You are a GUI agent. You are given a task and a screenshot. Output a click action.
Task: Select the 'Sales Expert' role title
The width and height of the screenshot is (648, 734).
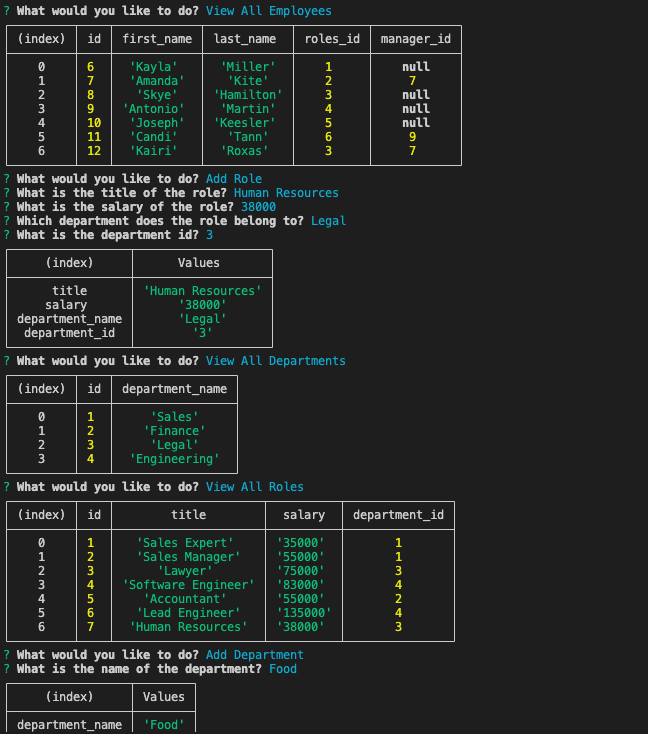[185, 543]
